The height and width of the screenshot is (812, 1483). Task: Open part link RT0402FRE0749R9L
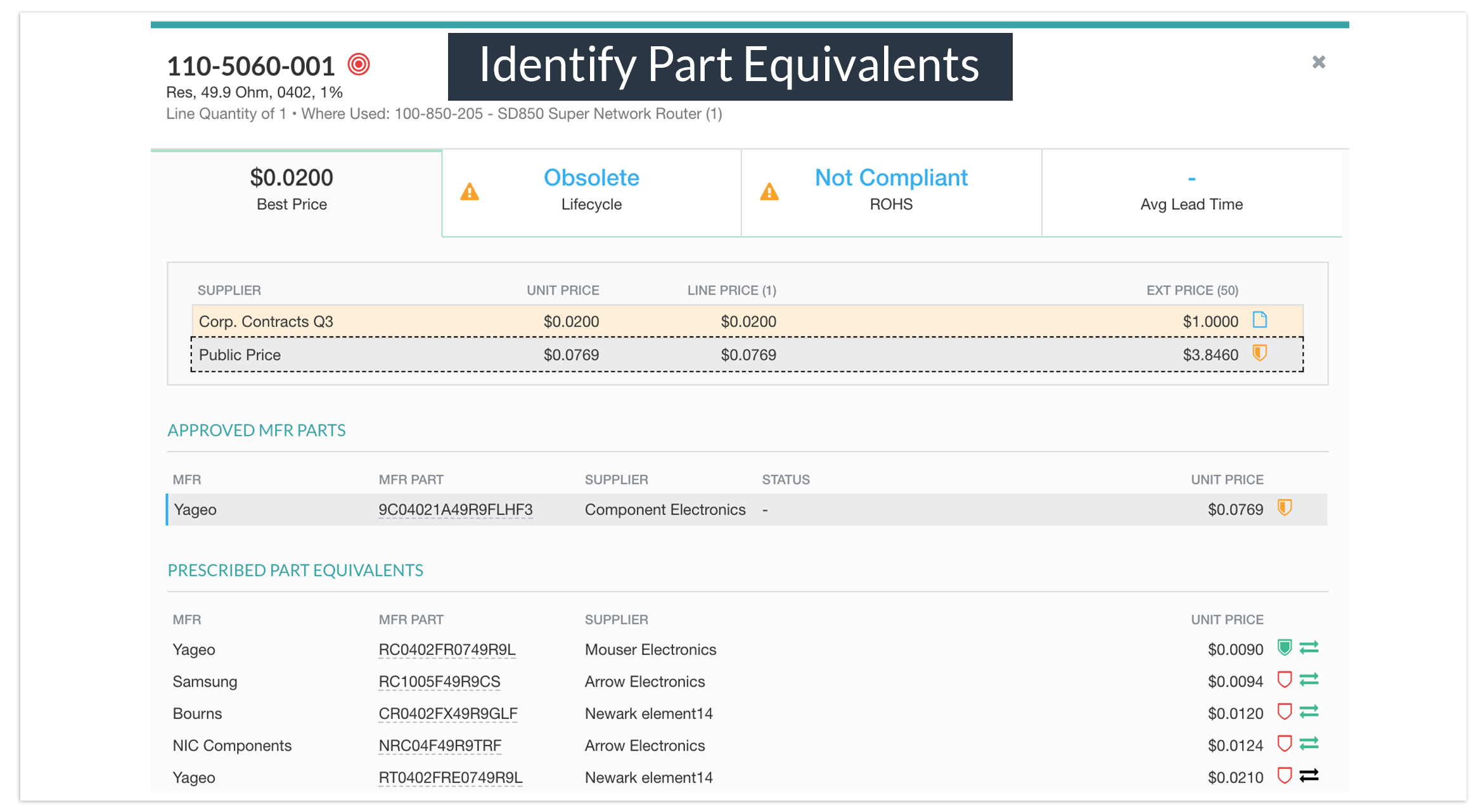[451, 778]
